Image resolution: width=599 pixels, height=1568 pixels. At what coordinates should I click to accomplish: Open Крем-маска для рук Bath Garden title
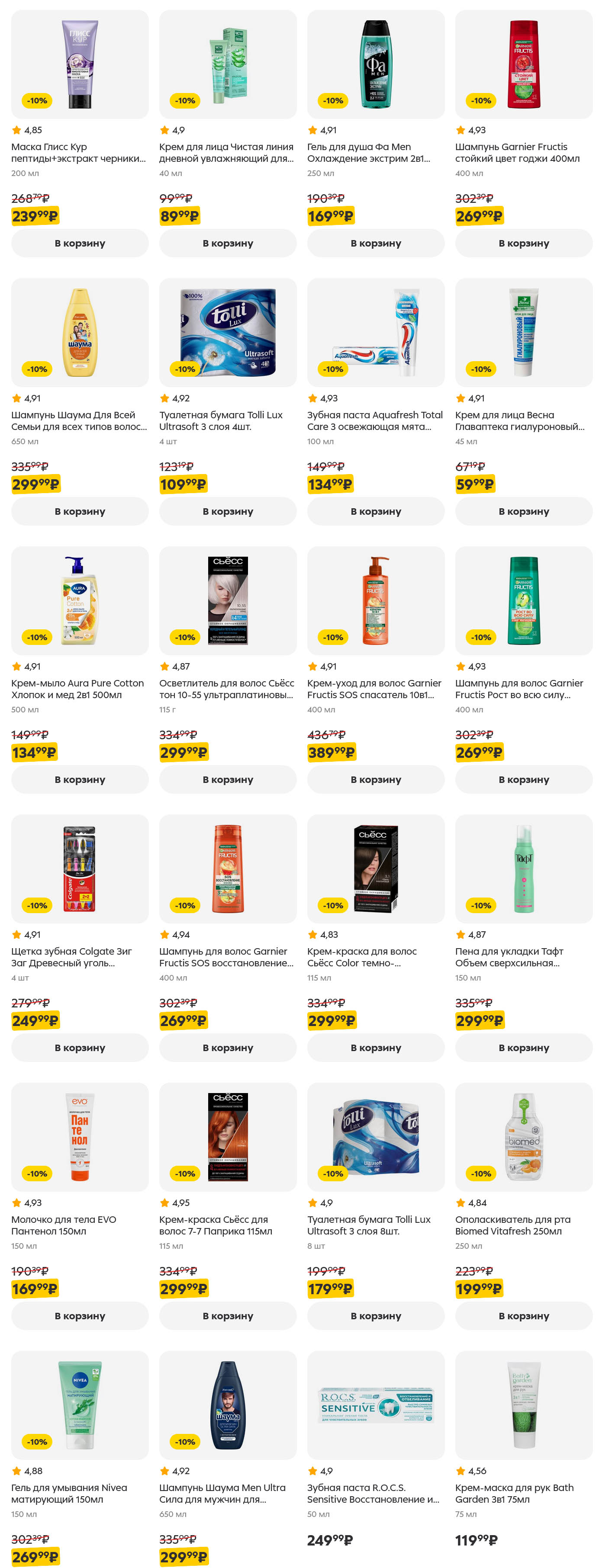(x=514, y=1493)
